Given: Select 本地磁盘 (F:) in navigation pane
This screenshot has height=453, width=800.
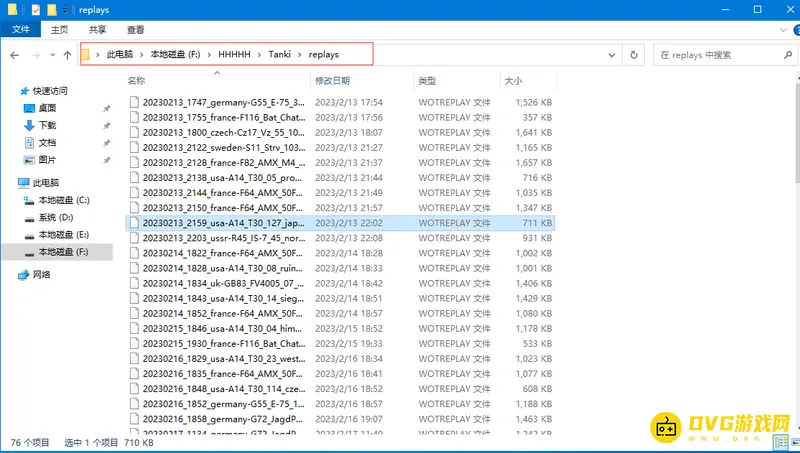Looking at the screenshot, I should click(58, 252).
